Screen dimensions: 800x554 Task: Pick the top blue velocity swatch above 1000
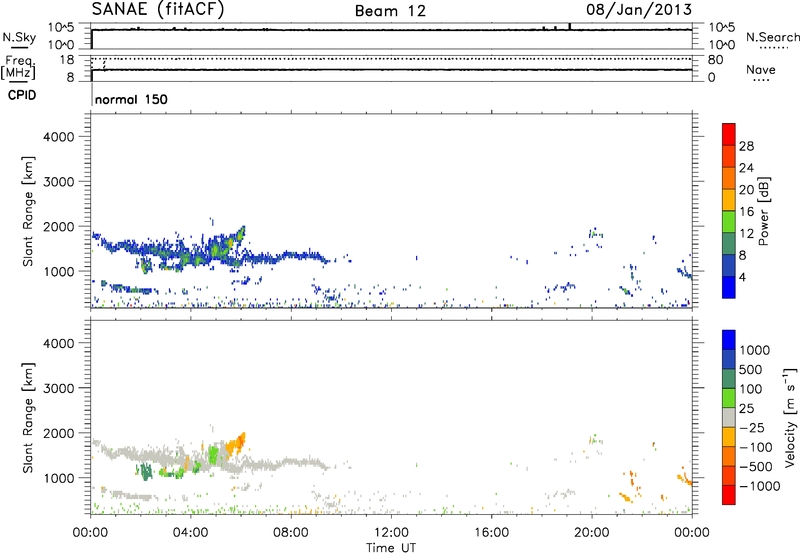click(729, 340)
